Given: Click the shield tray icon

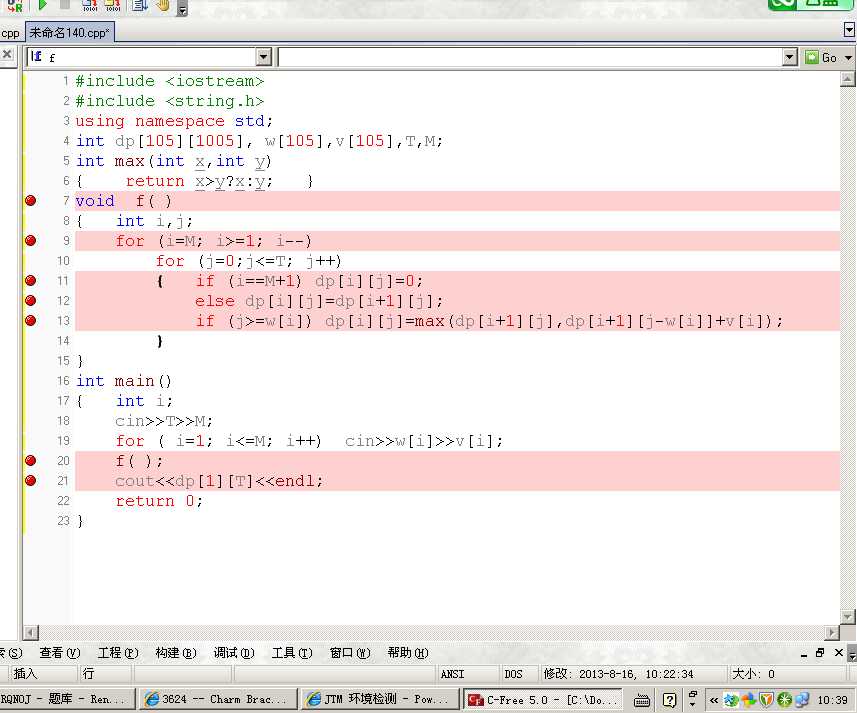Looking at the screenshot, I should pos(766,700).
